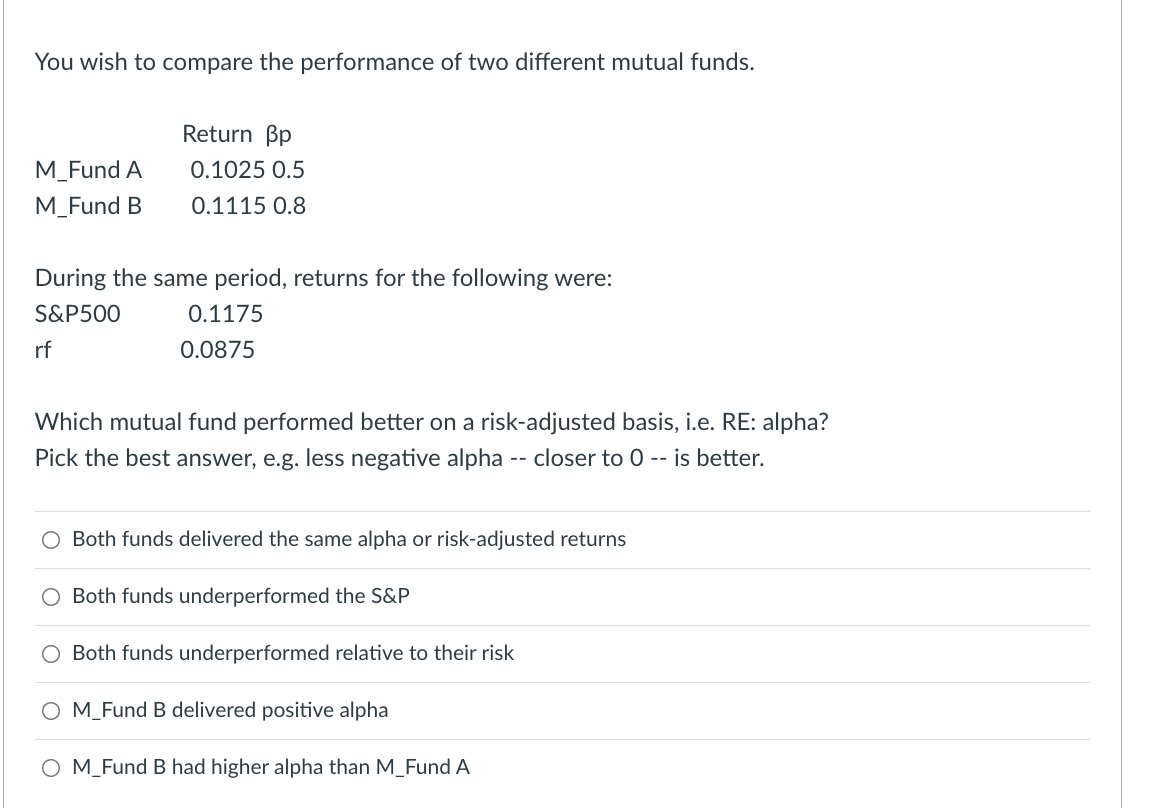
Task: Click the divider above the answer choices
Action: [562, 511]
